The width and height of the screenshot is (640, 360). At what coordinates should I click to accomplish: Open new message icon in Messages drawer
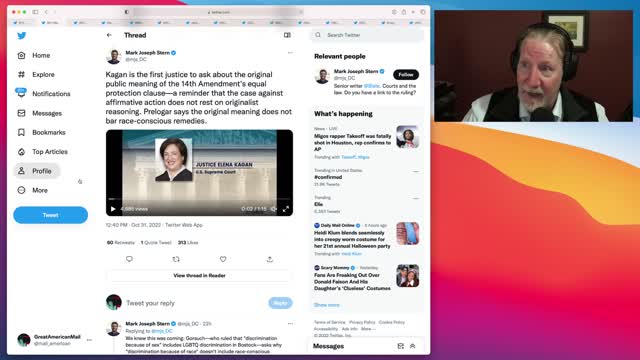pos(400,346)
